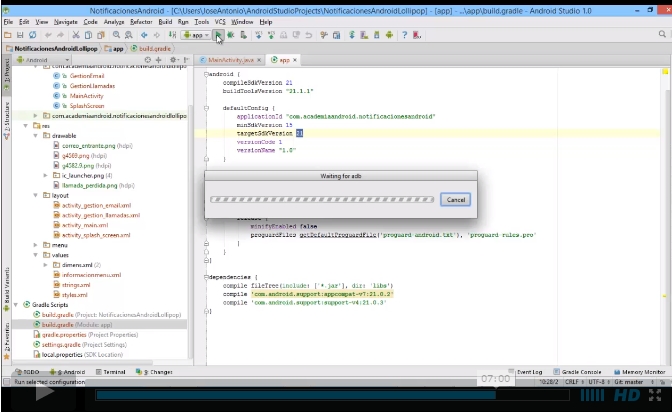Click the Find magnifier icon
The width and height of the screenshot is (672, 412).
click(x=117, y=35)
